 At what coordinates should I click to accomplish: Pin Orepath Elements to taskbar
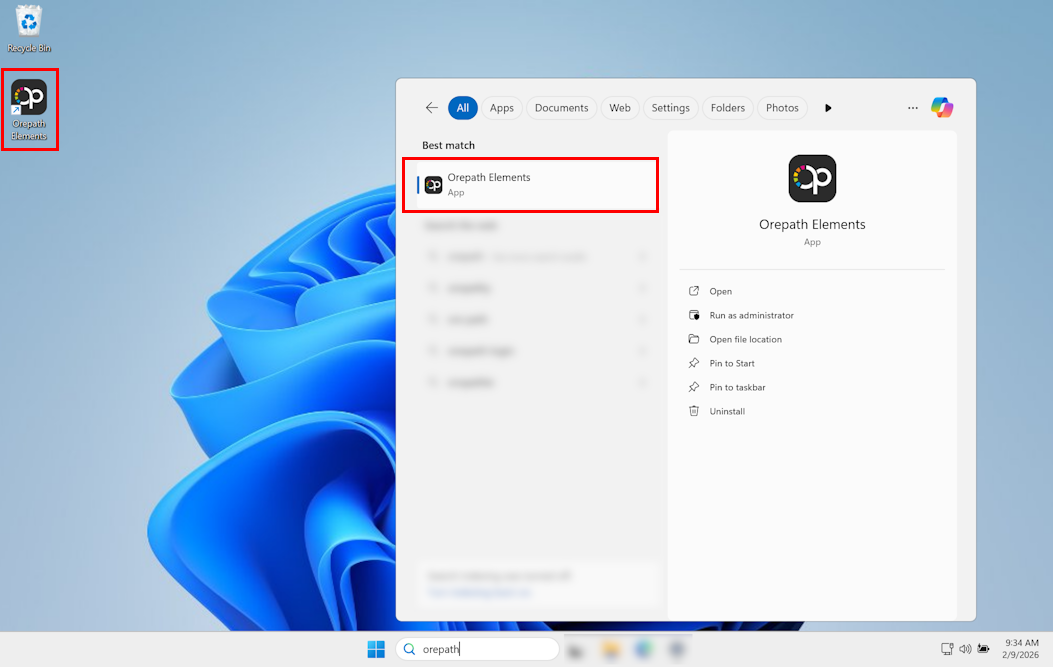(x=737, y=387)
